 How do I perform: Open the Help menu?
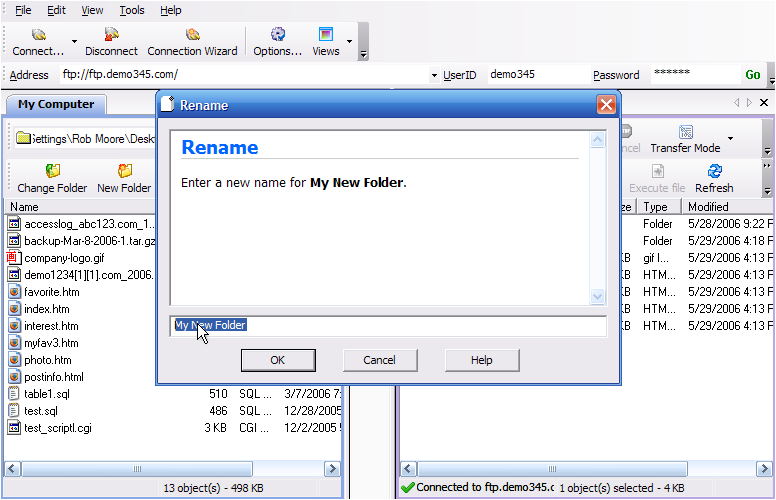pyautogui.click(x=171, y=10)
